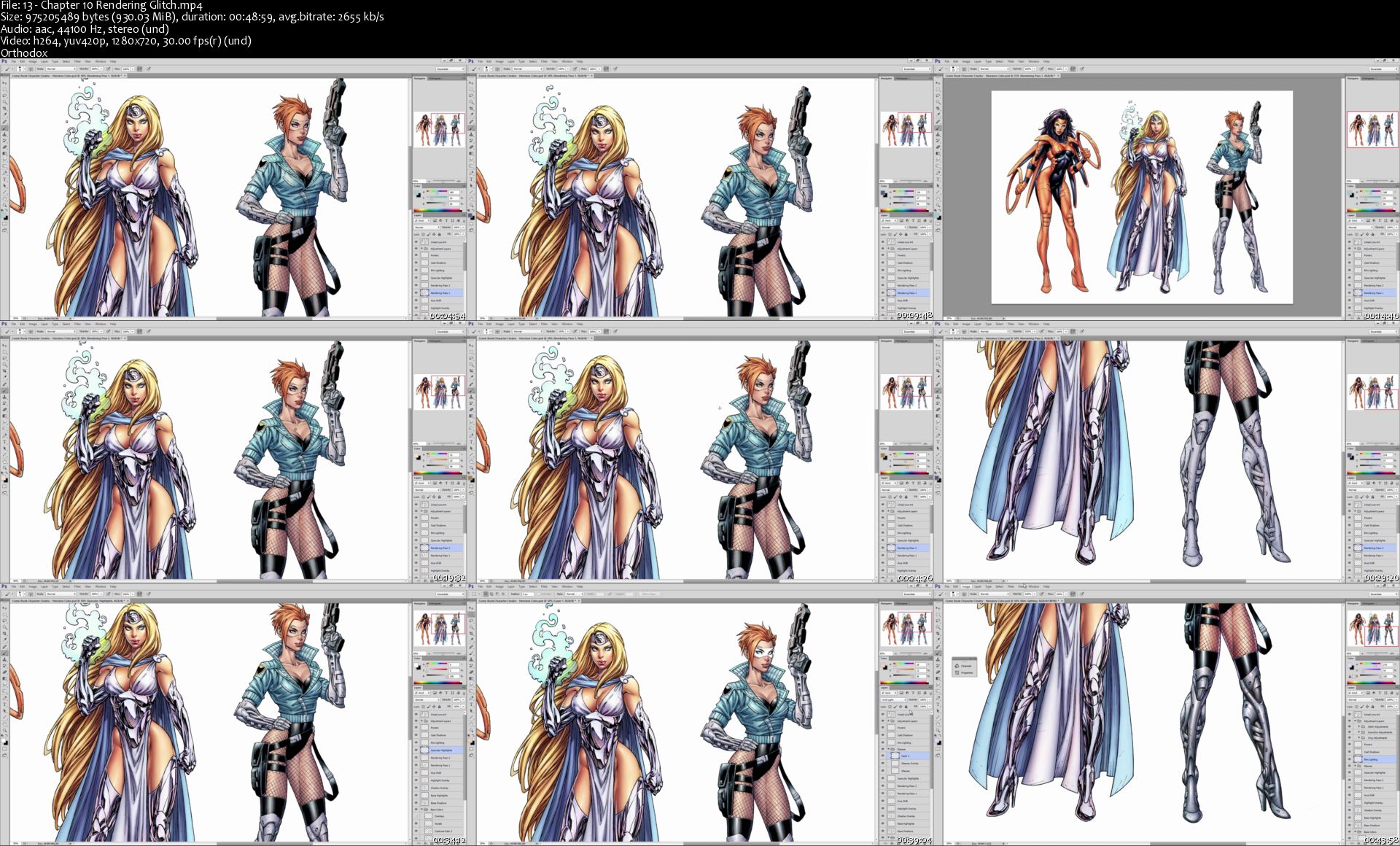Screen dimensions: 1400x846
Task: Open Filter menu in the 00:09:48 frame
Action: point(544,61)
